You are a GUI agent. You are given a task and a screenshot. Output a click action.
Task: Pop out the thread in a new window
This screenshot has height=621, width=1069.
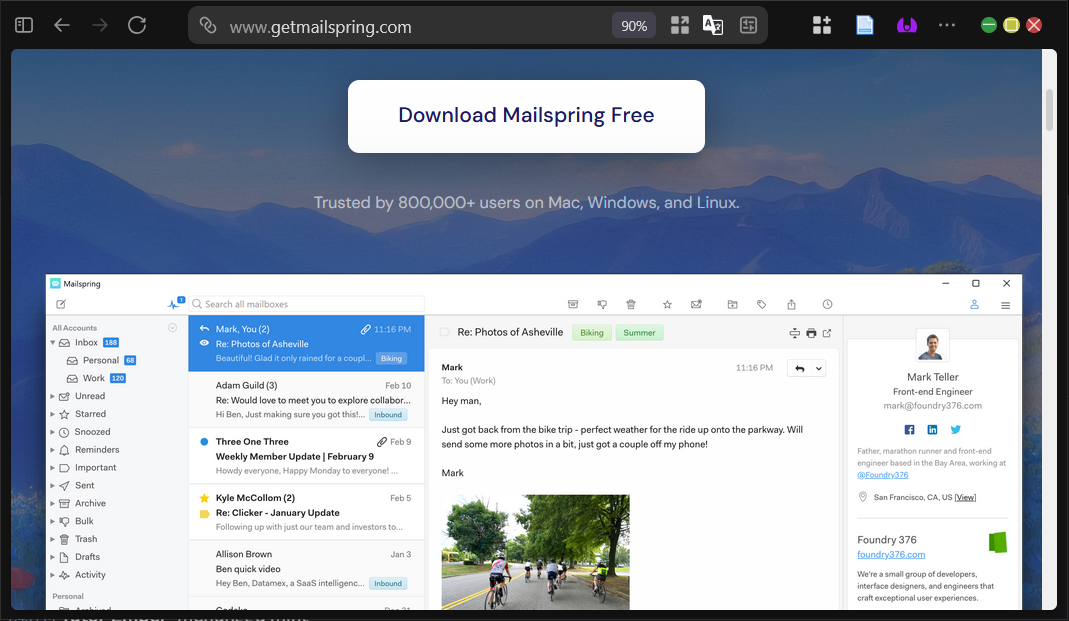coord(827,333)
